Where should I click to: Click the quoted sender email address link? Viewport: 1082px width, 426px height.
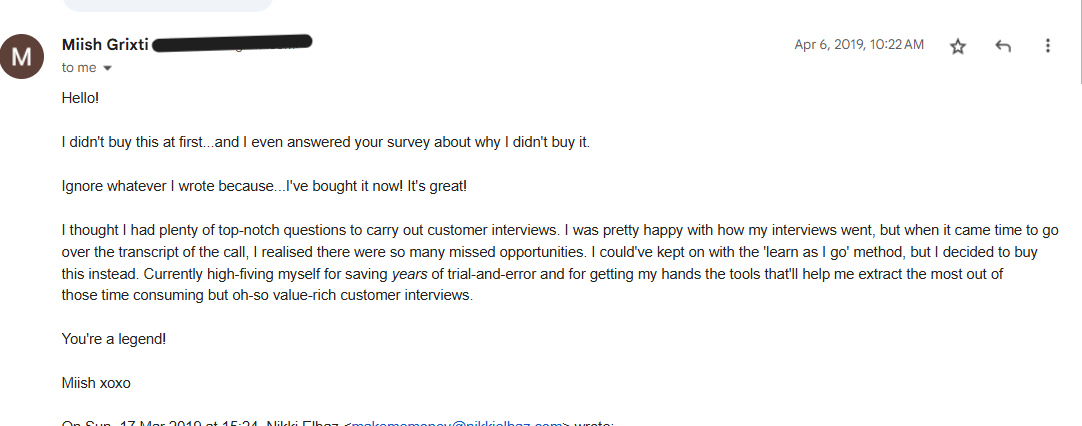point(460,422)
